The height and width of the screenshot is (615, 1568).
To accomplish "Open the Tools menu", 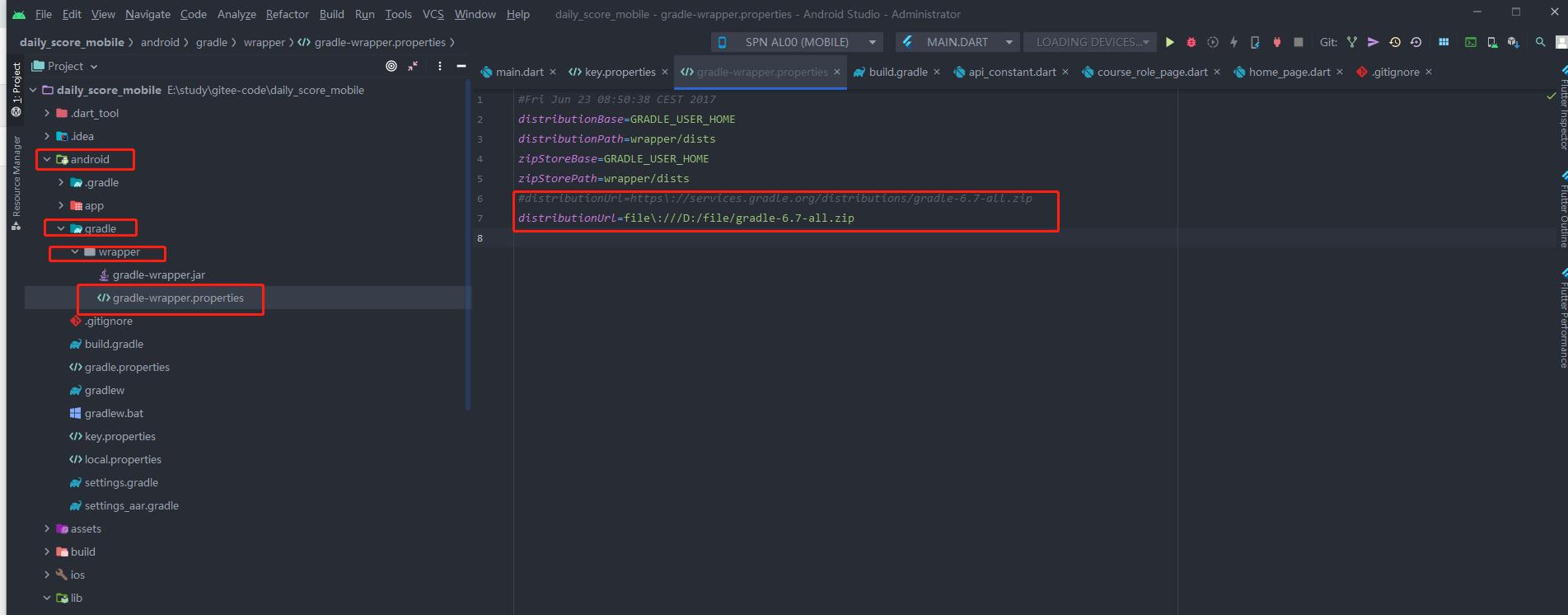I will tap(398, 14).
